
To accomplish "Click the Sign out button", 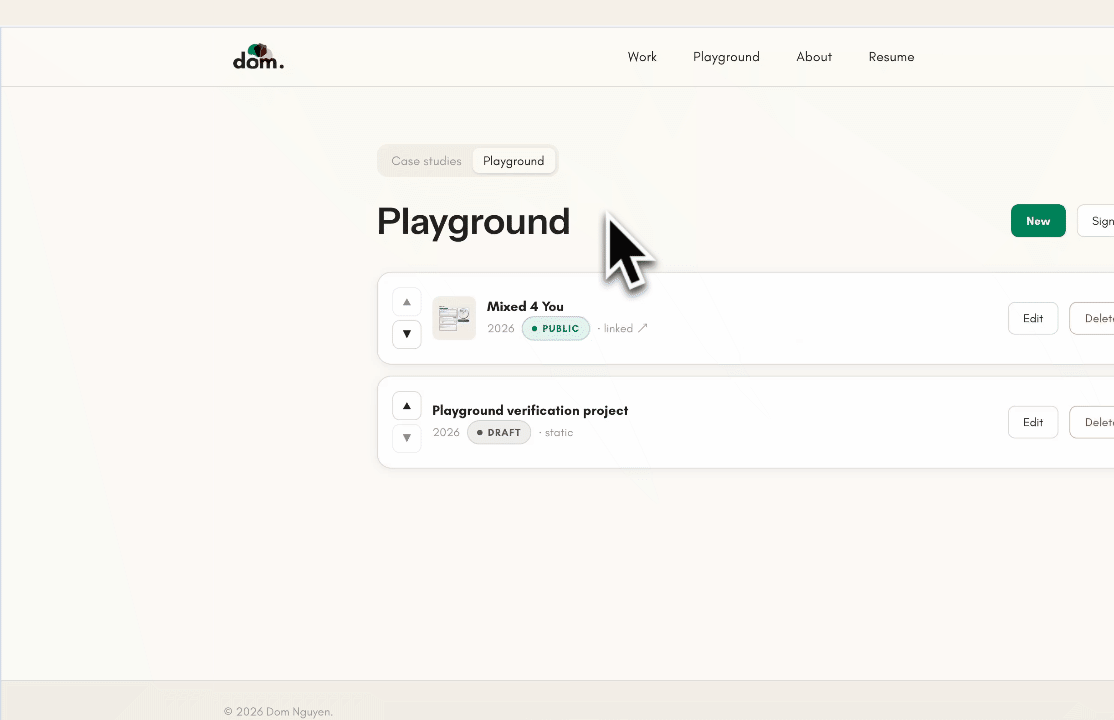I will click(1096, 220).
